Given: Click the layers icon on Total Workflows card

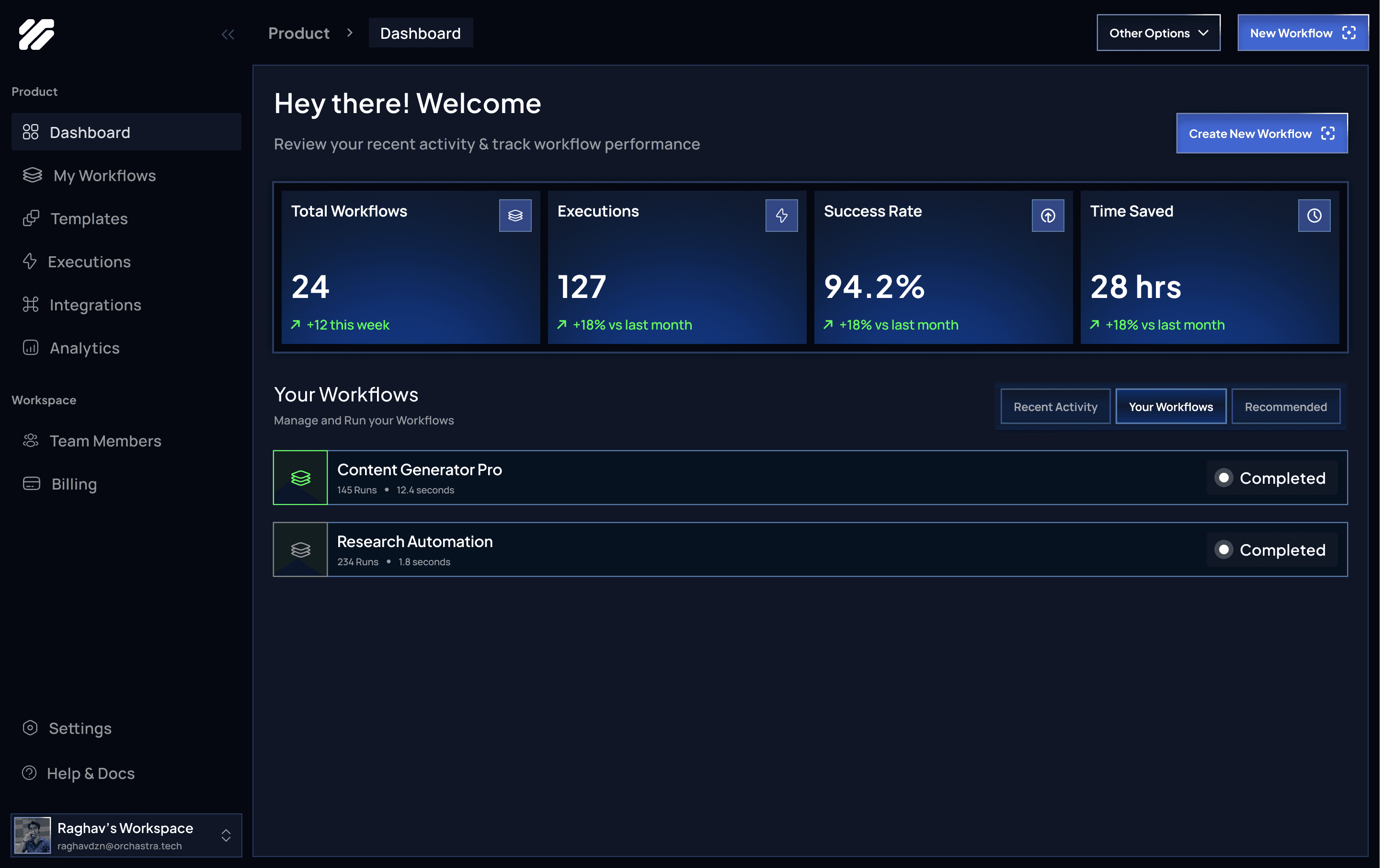Looking at the screenshot, I should [515, 215].
